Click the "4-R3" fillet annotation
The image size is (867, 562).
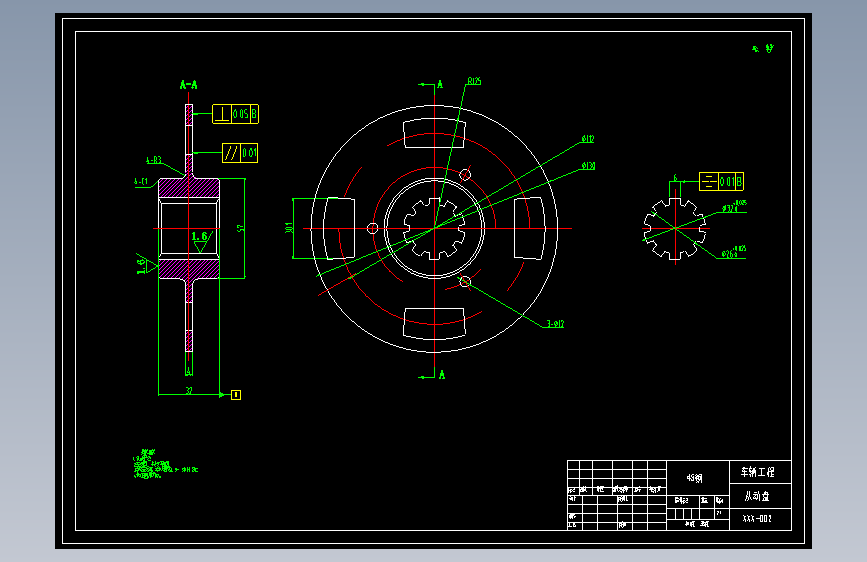click(x=154, y=160)
